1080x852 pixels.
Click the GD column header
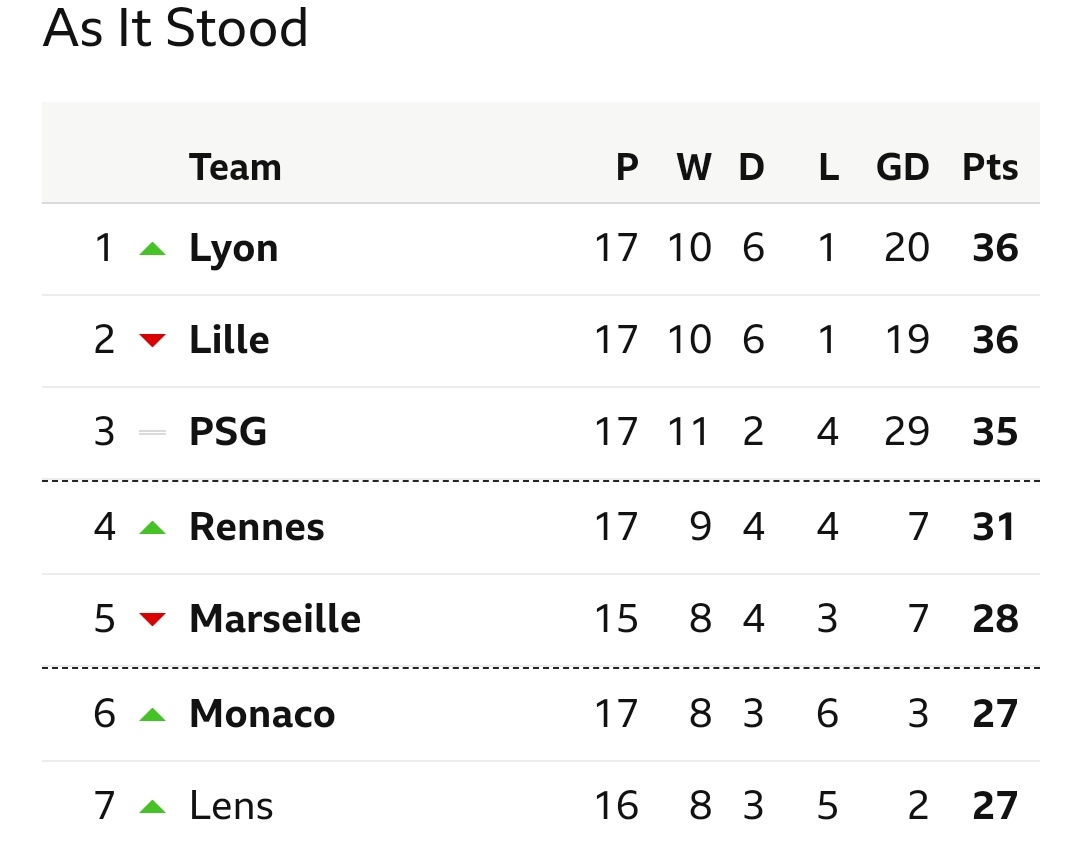tap(903, 167)
